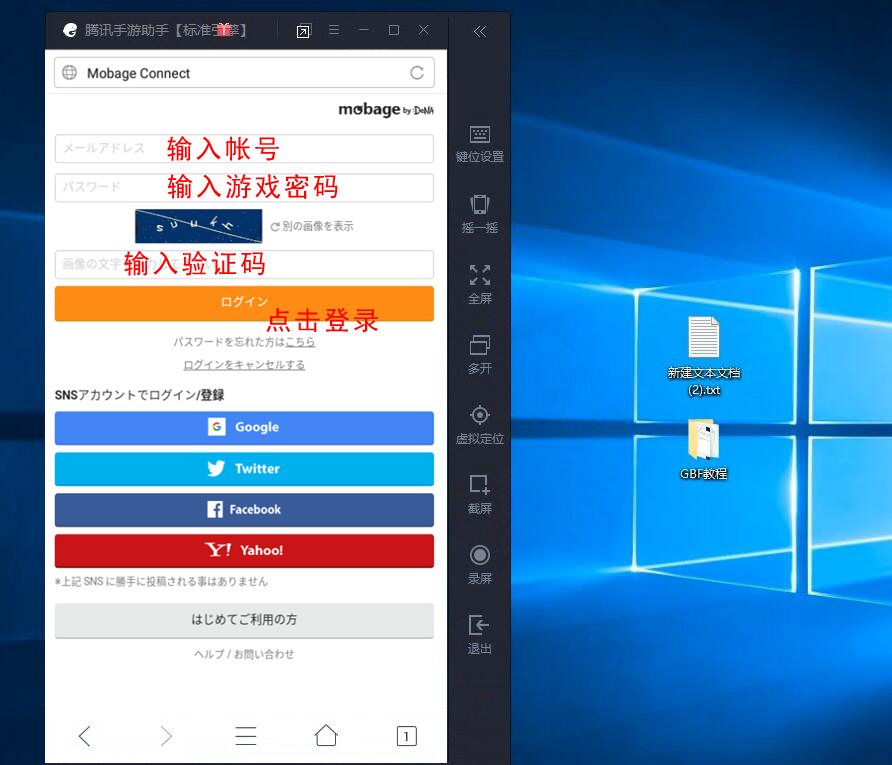This screenshot has width=892, height=765.
Task: Sign in with Google button
Action: pos(244,427)
